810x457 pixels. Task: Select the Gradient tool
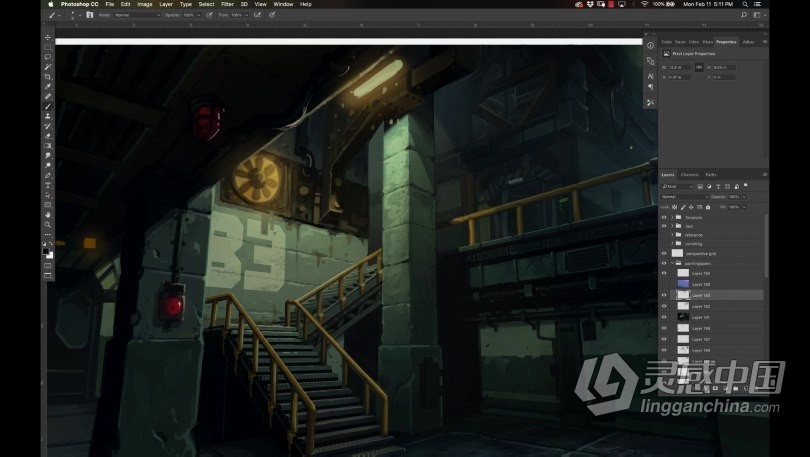point(48,146)
